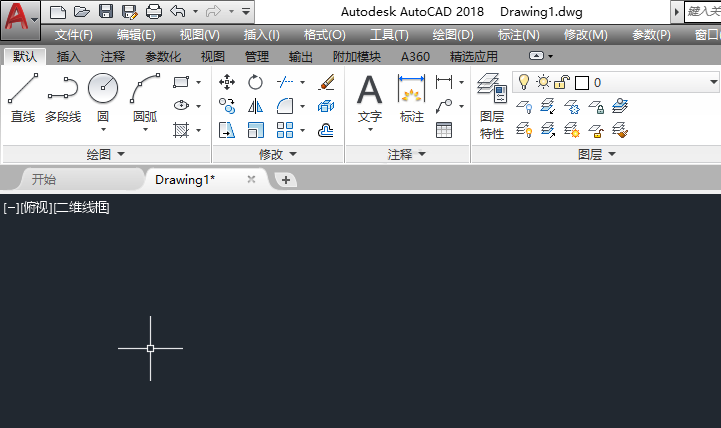The image size is (721, 428).
Task: Activate the Rotate tool
Action: (255, 82)
